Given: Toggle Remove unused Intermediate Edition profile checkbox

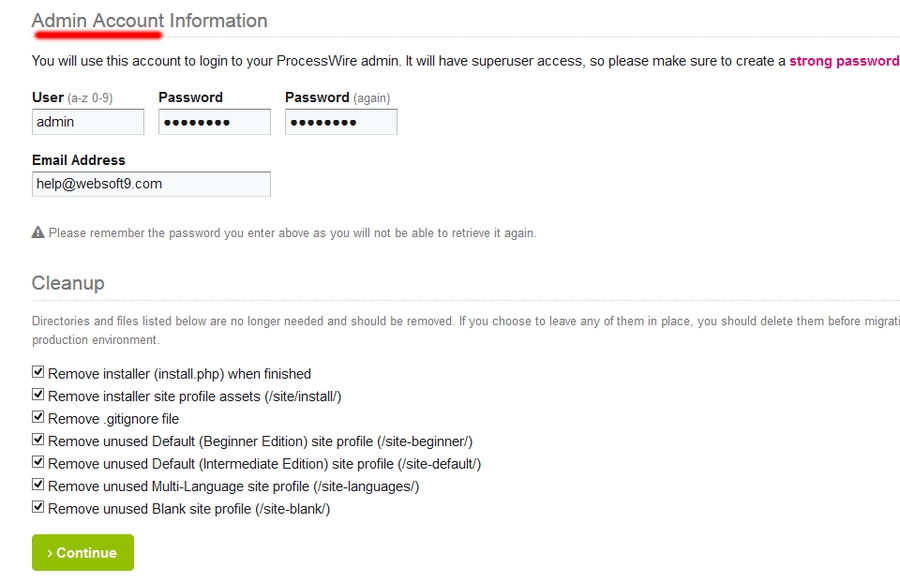Looking at the screenshot, I should coord(39,463).
